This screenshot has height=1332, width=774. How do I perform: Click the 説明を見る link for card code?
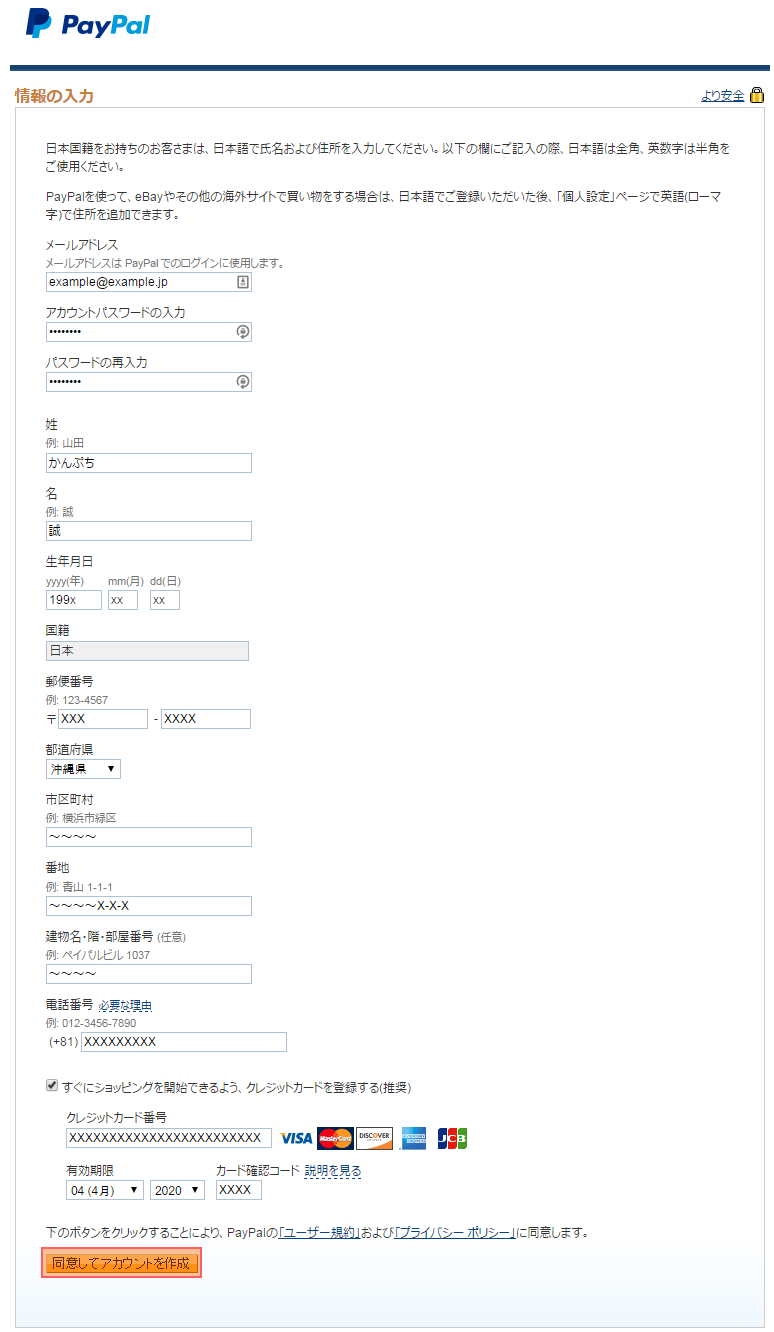[333, 1170]
